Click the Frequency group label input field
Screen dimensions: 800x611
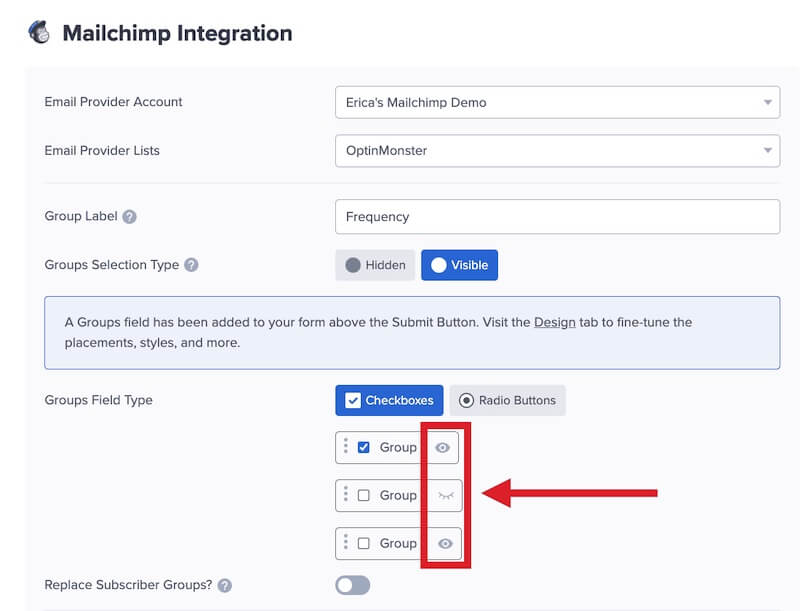coord(556,216)
